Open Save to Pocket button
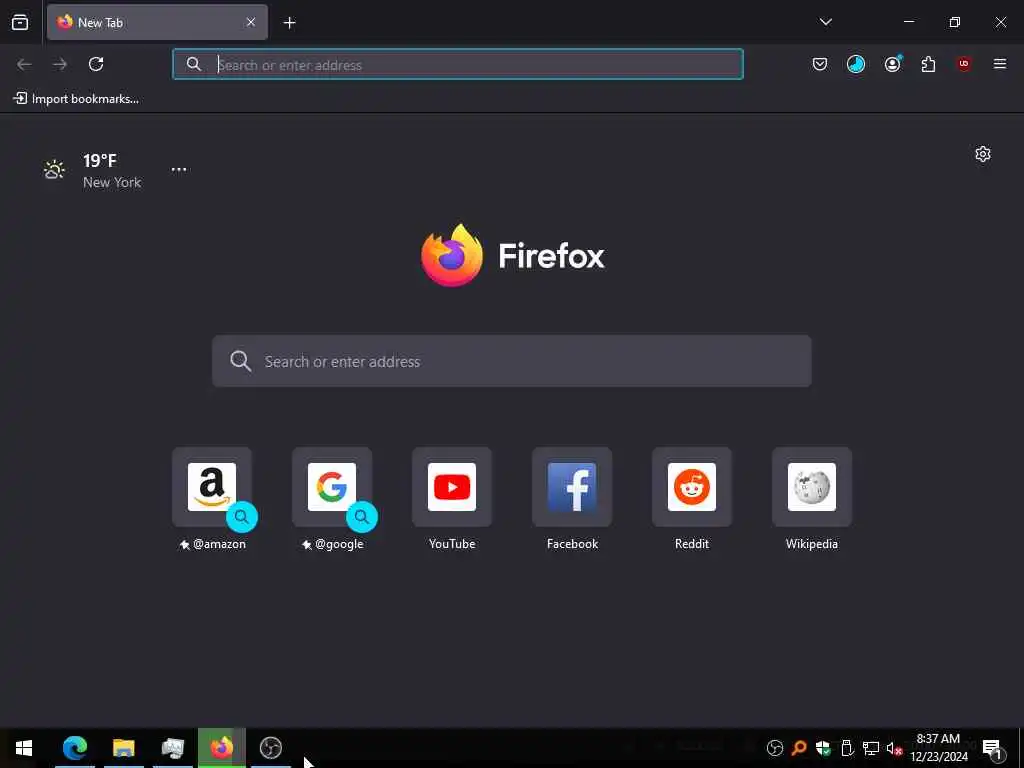The height and width of the screenshot is (768, 1024). [x=820, y=64]
